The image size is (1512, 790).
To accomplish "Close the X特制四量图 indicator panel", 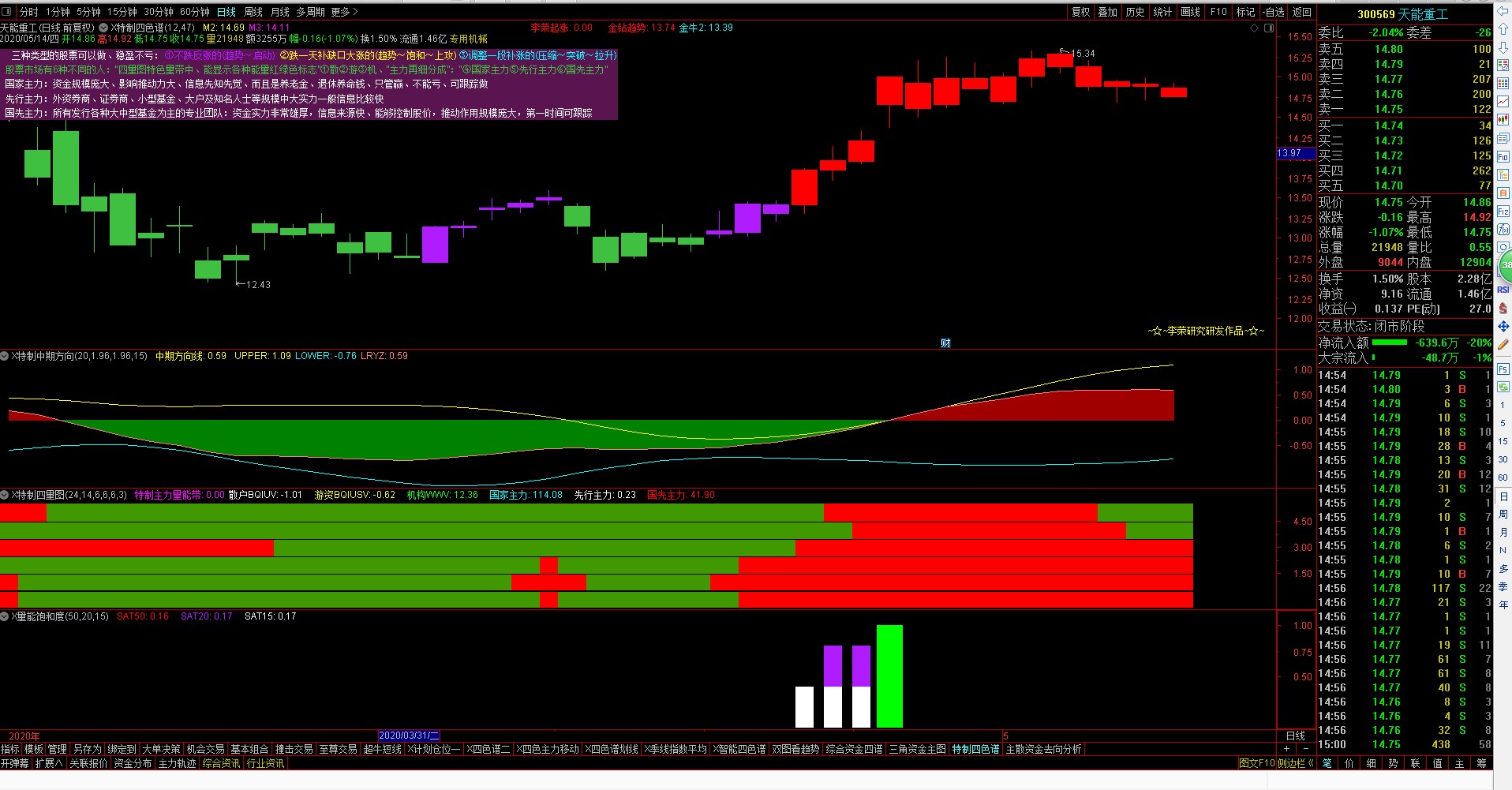I will pyautogui.click(x=5, y=495).
